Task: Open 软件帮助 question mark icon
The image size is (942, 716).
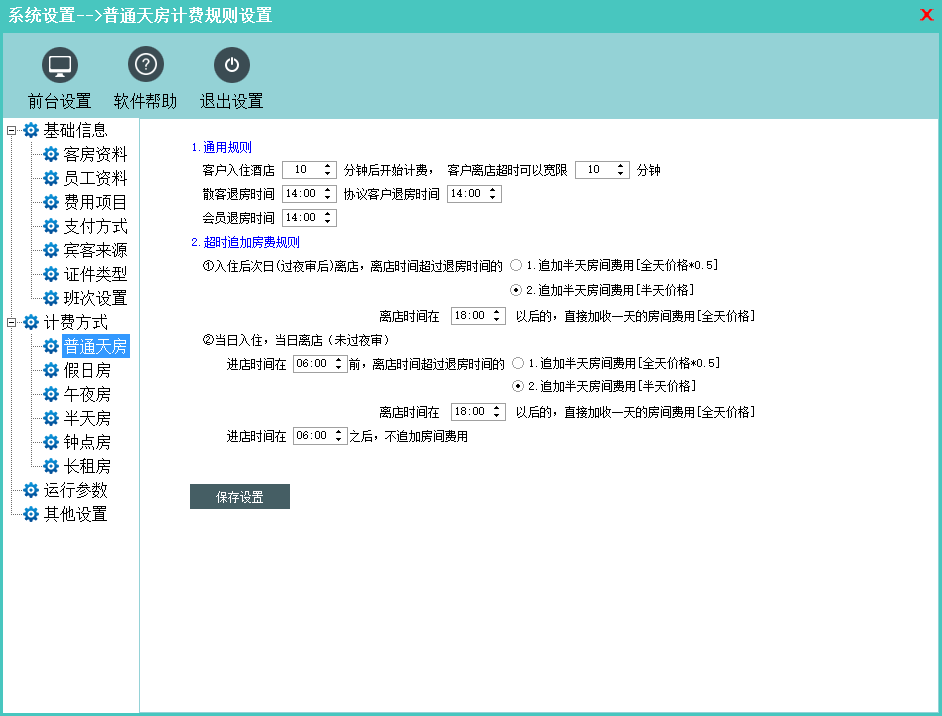Action: click(146, 66)
